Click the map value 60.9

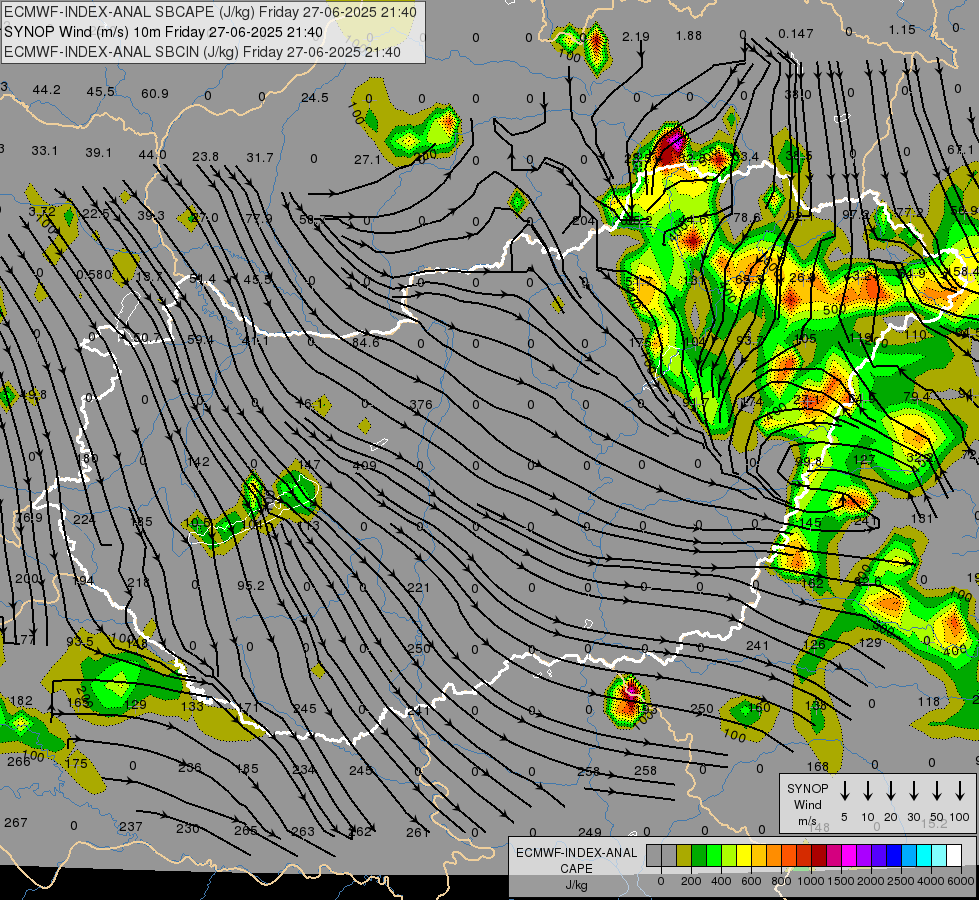(155, 94)
